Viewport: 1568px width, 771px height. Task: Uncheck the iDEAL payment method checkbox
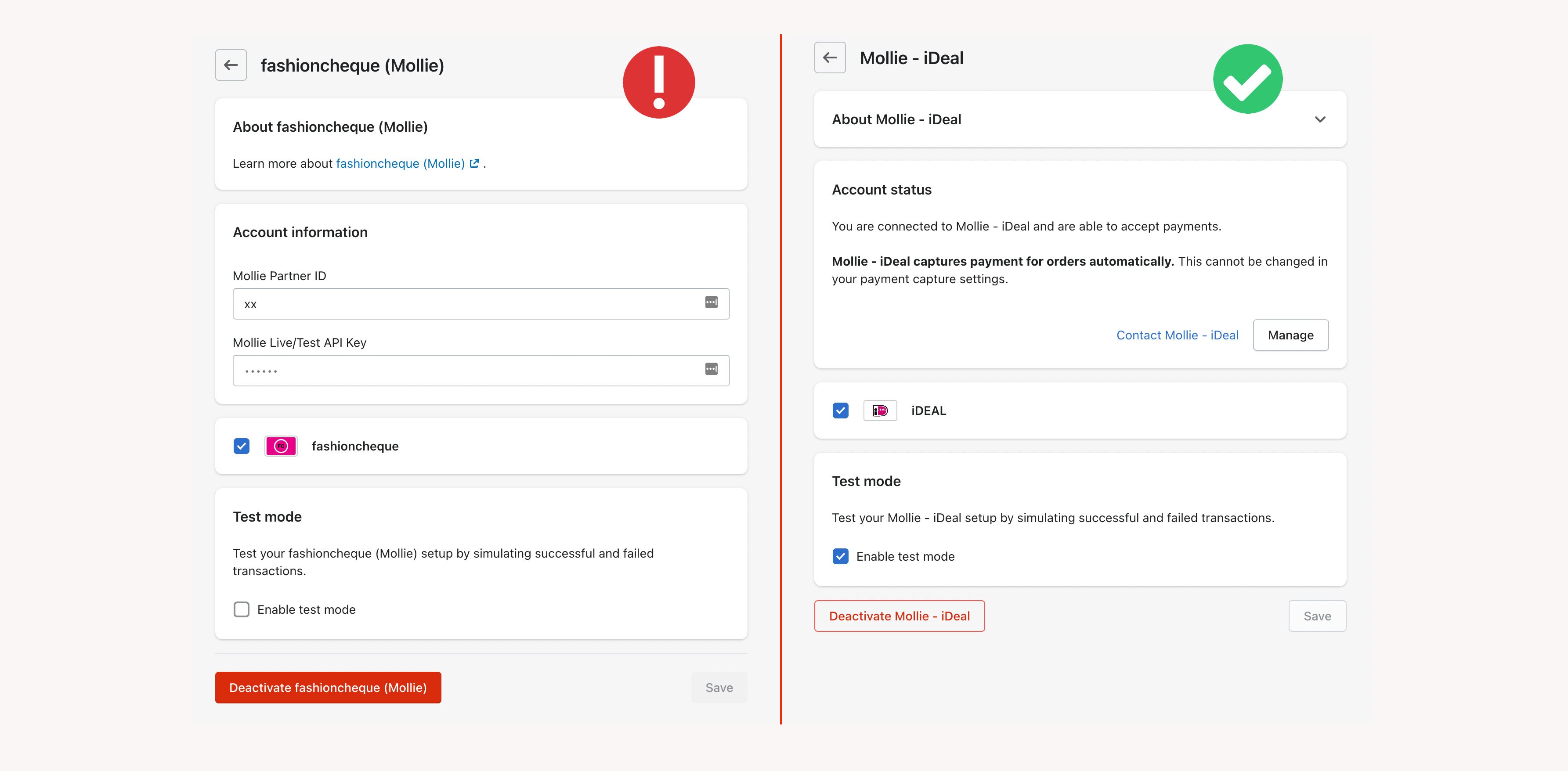(841, 411)
